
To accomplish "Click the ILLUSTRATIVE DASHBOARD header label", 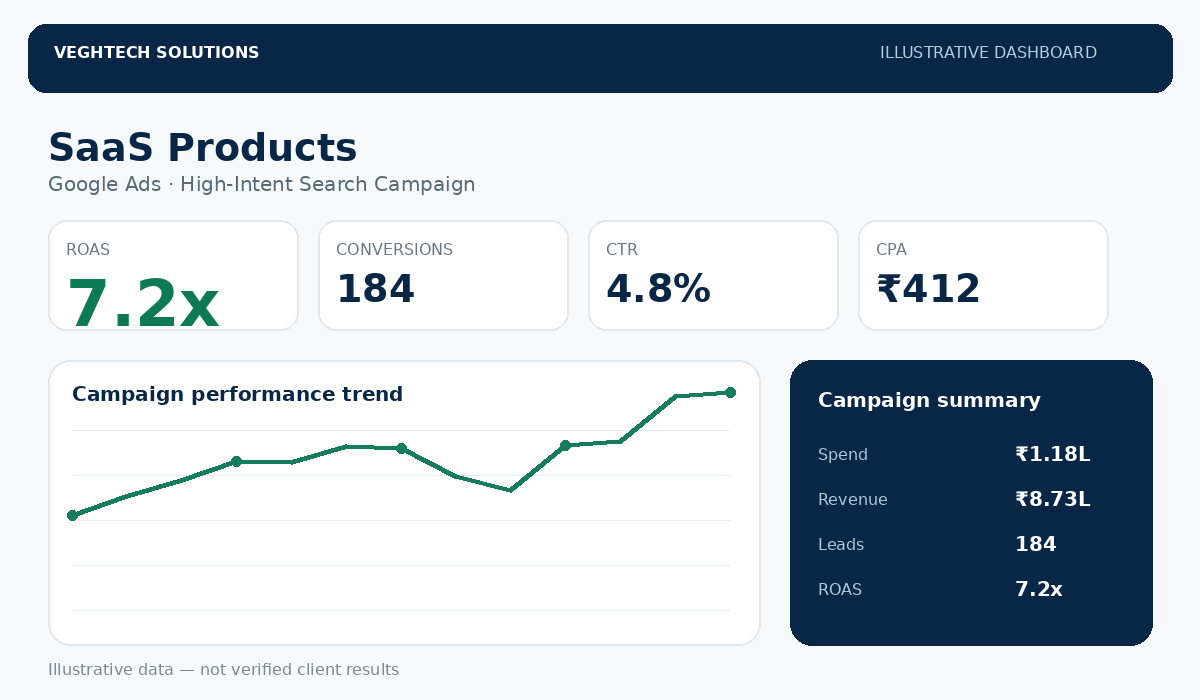I will tap(988, 53).
